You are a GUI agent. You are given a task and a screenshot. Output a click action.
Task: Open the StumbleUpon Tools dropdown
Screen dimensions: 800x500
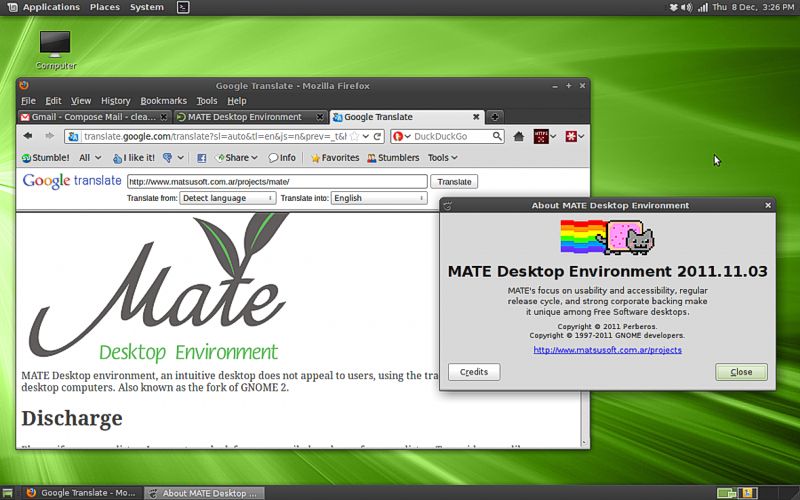click(x=442, y=158)
